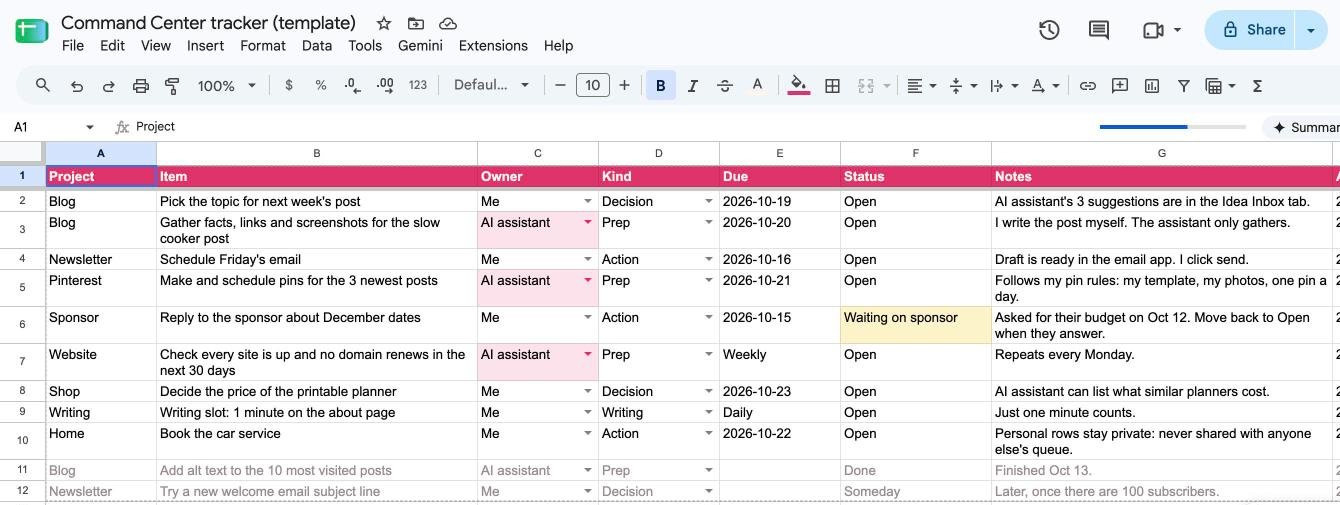
Task: Activate the paint format tool
Action: tap(172, 86)
